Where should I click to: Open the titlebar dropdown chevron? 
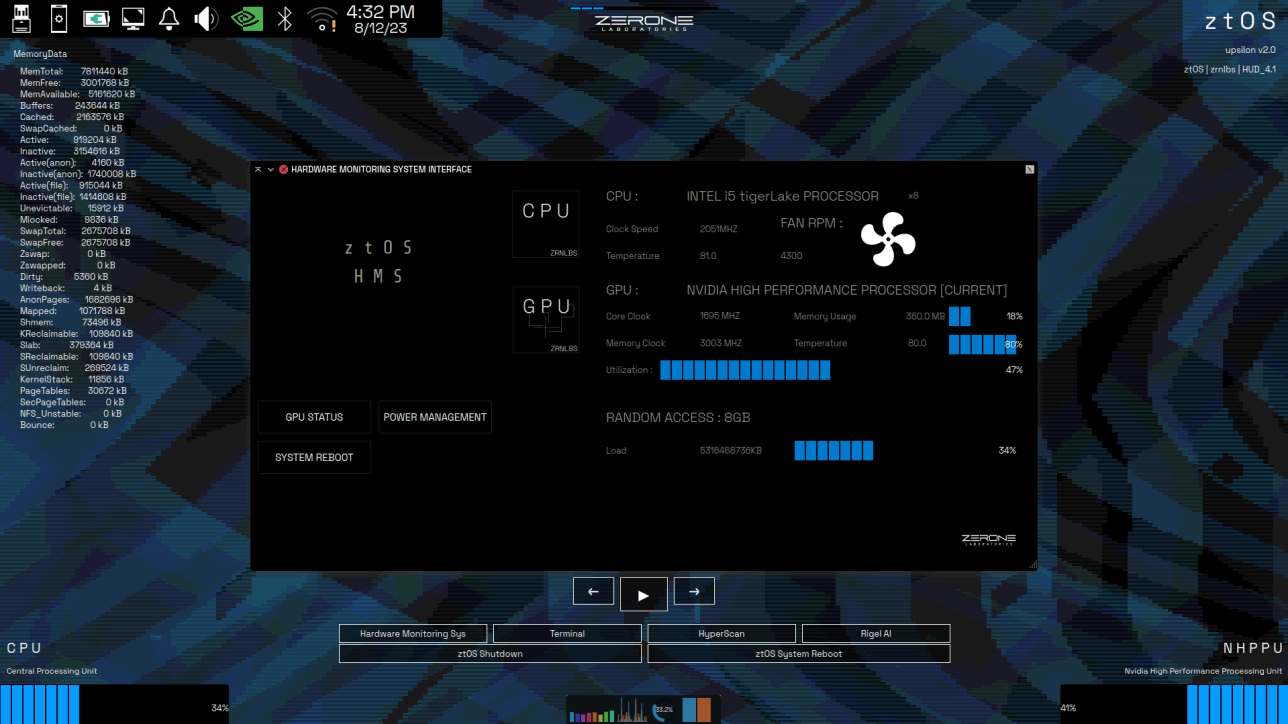[270, 170]
